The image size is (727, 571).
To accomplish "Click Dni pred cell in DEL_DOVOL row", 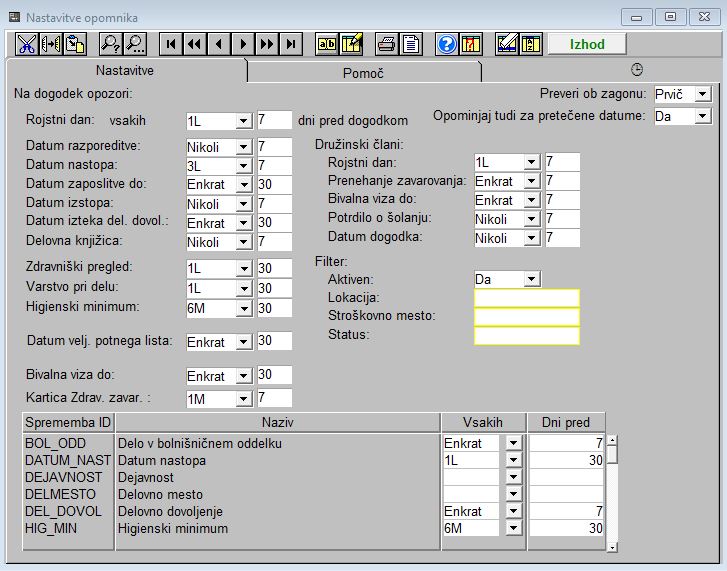I will (566, 511).
